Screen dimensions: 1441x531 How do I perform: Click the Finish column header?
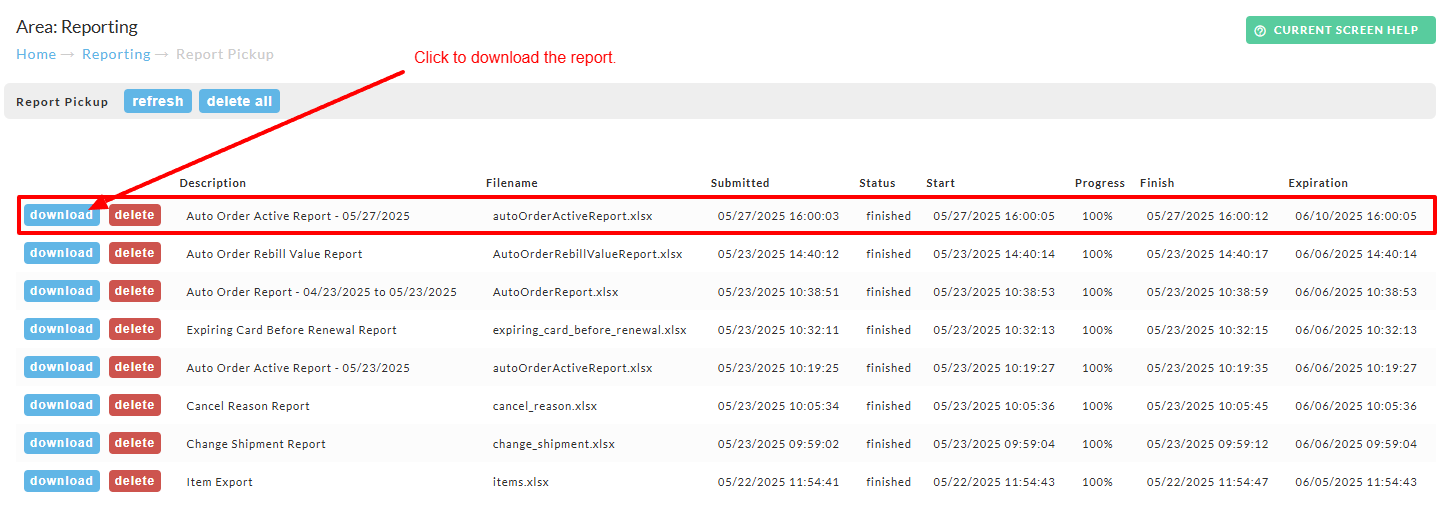[x=1157, y=183]
